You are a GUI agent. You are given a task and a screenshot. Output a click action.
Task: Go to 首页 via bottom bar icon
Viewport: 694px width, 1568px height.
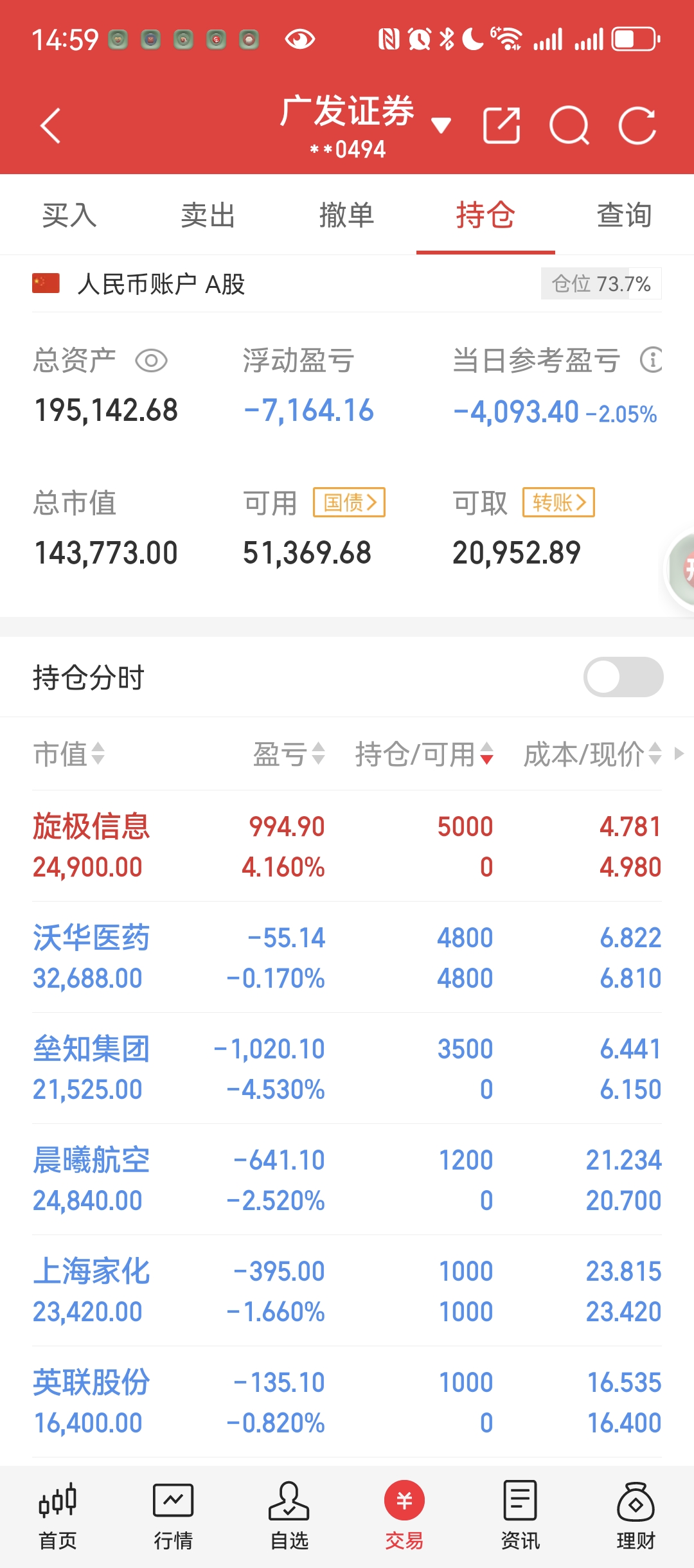58,1502
